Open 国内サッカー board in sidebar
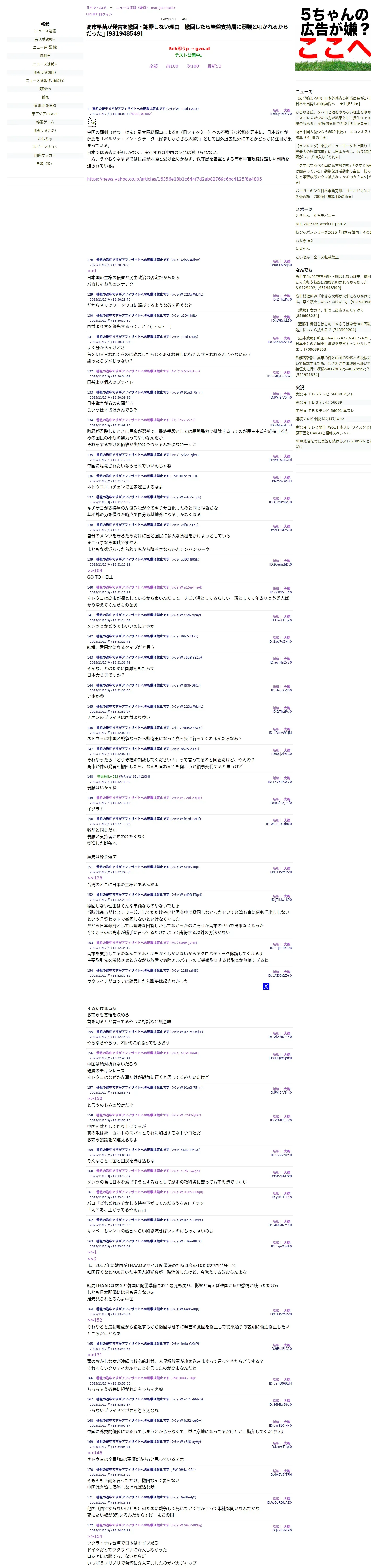The width and height of the screenshot is (371, 1568). (x=45, y=155)
